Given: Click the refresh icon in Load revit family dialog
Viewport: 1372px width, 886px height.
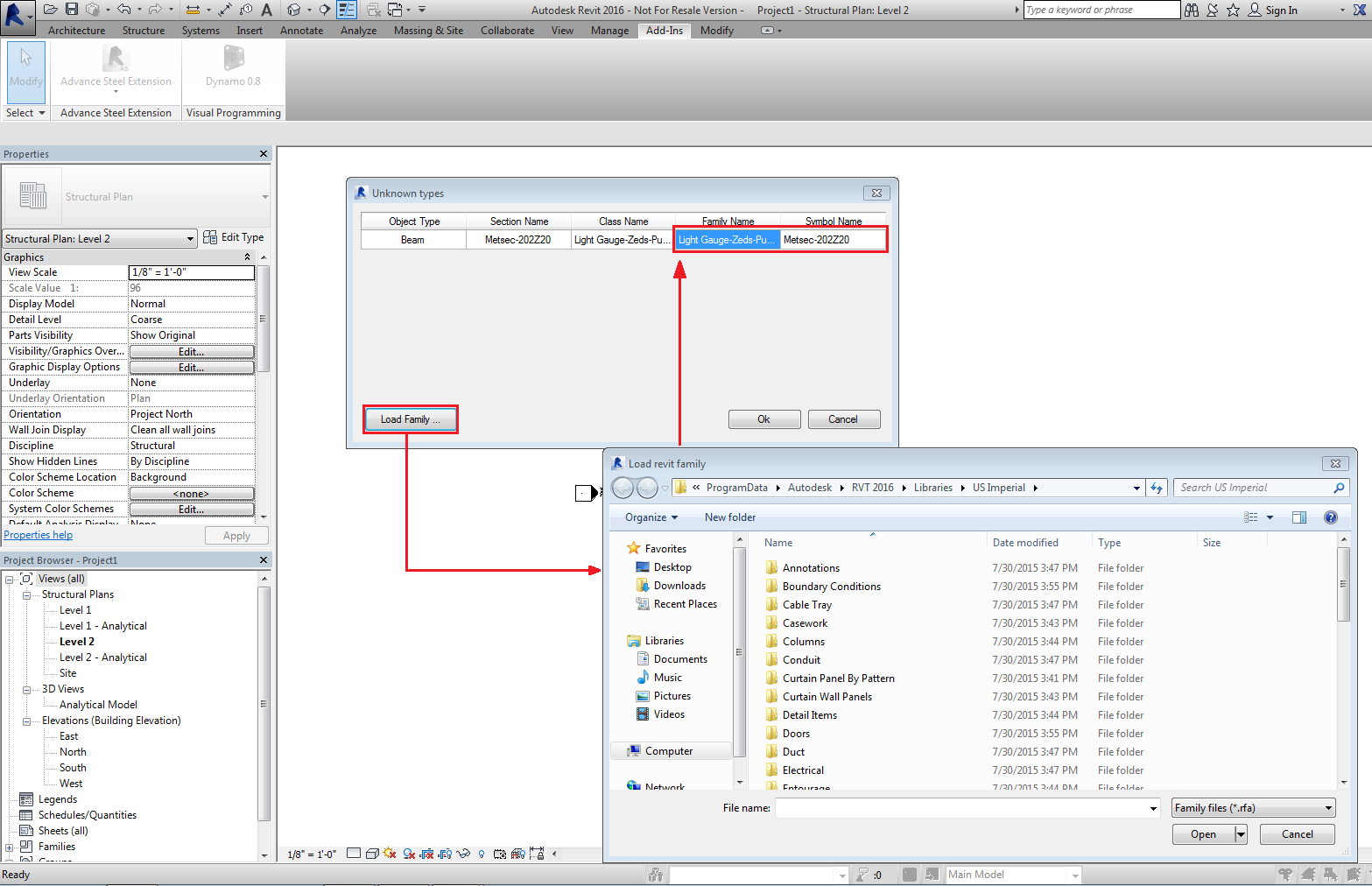Looking at the screenshot, I should (1157, 488).
